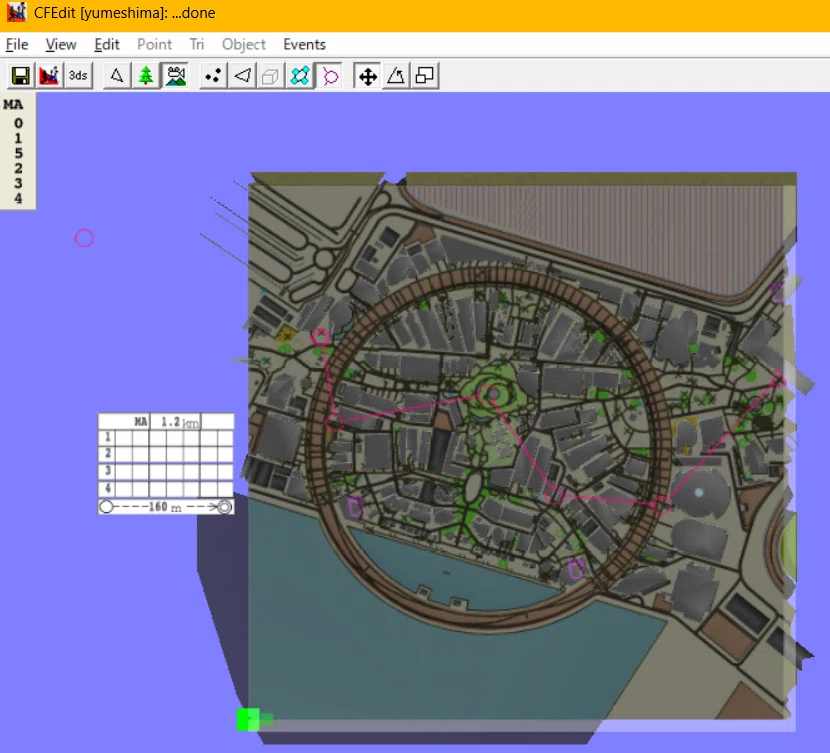Toggle the magenta course control tool

329,76
